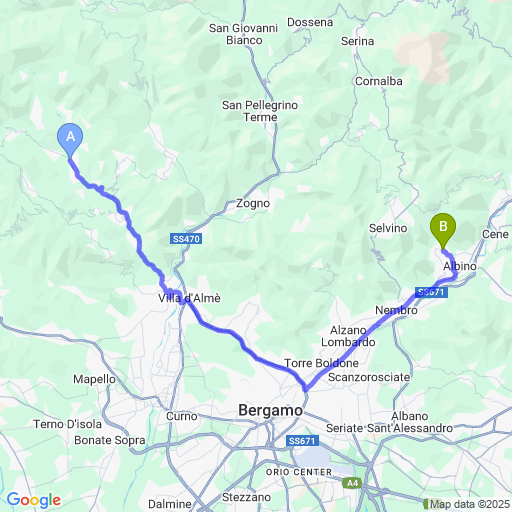
Task: Select the Albino town label
Action: [x=460, y=266]
